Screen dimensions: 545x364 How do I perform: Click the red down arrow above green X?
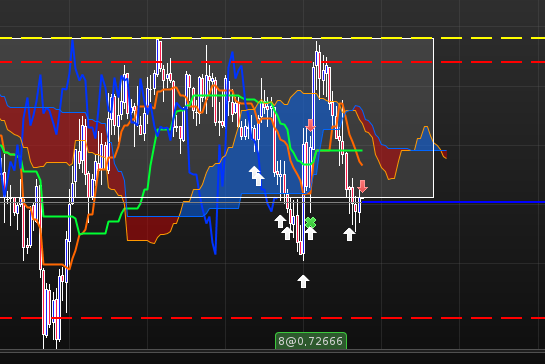click(310, 125)
